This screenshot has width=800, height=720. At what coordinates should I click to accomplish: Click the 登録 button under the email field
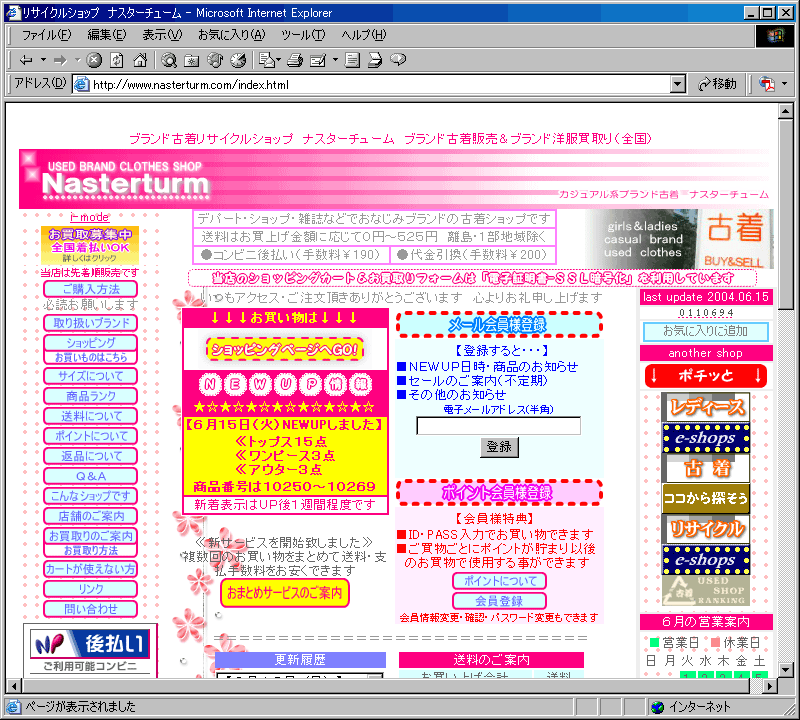point(499,447)
